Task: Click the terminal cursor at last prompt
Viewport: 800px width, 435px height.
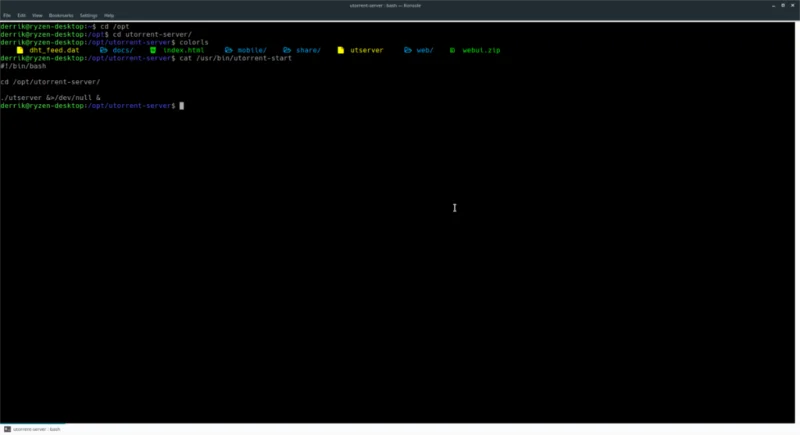Action: 182,106
